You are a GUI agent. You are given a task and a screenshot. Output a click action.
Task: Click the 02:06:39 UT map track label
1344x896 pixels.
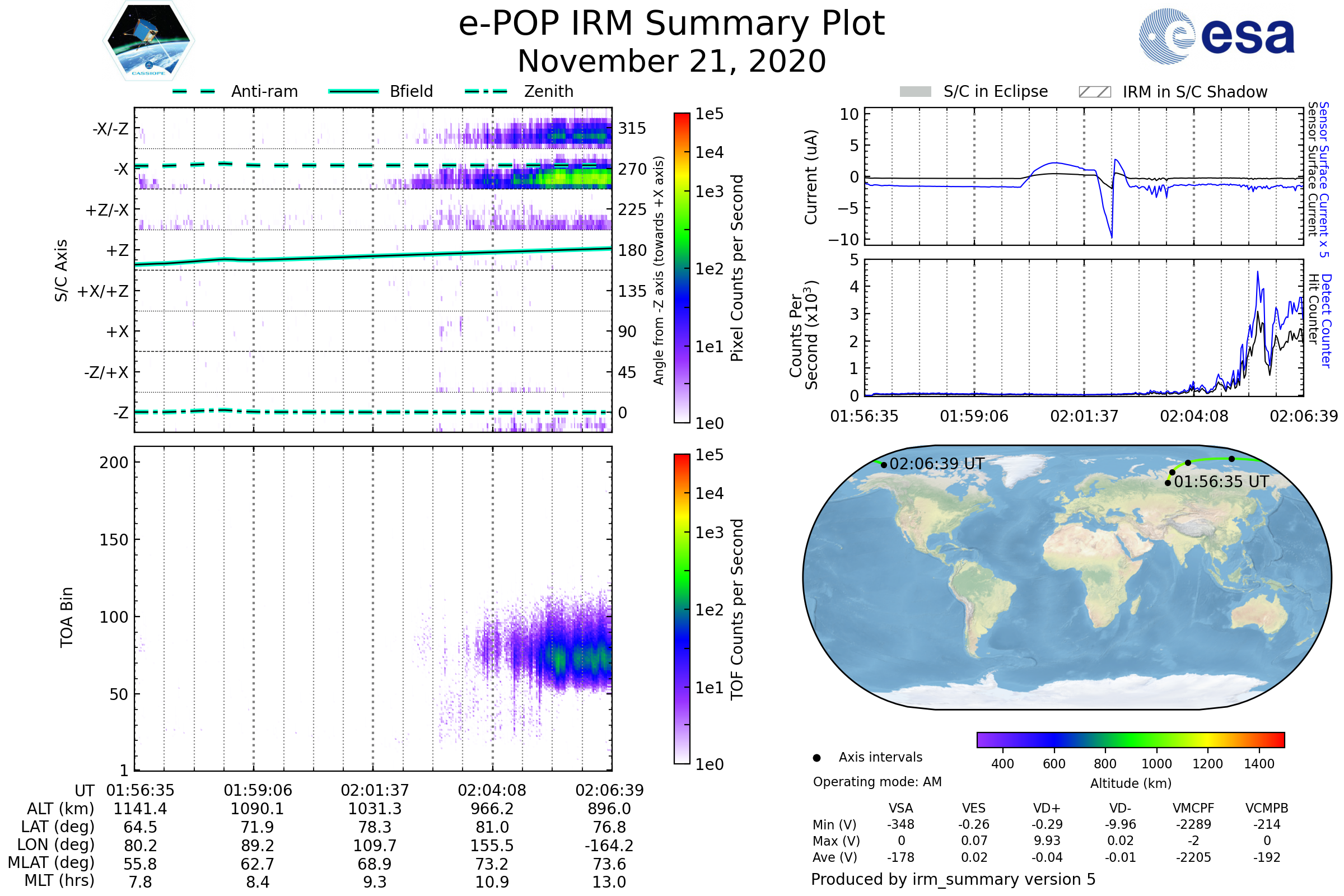point(936,464)
